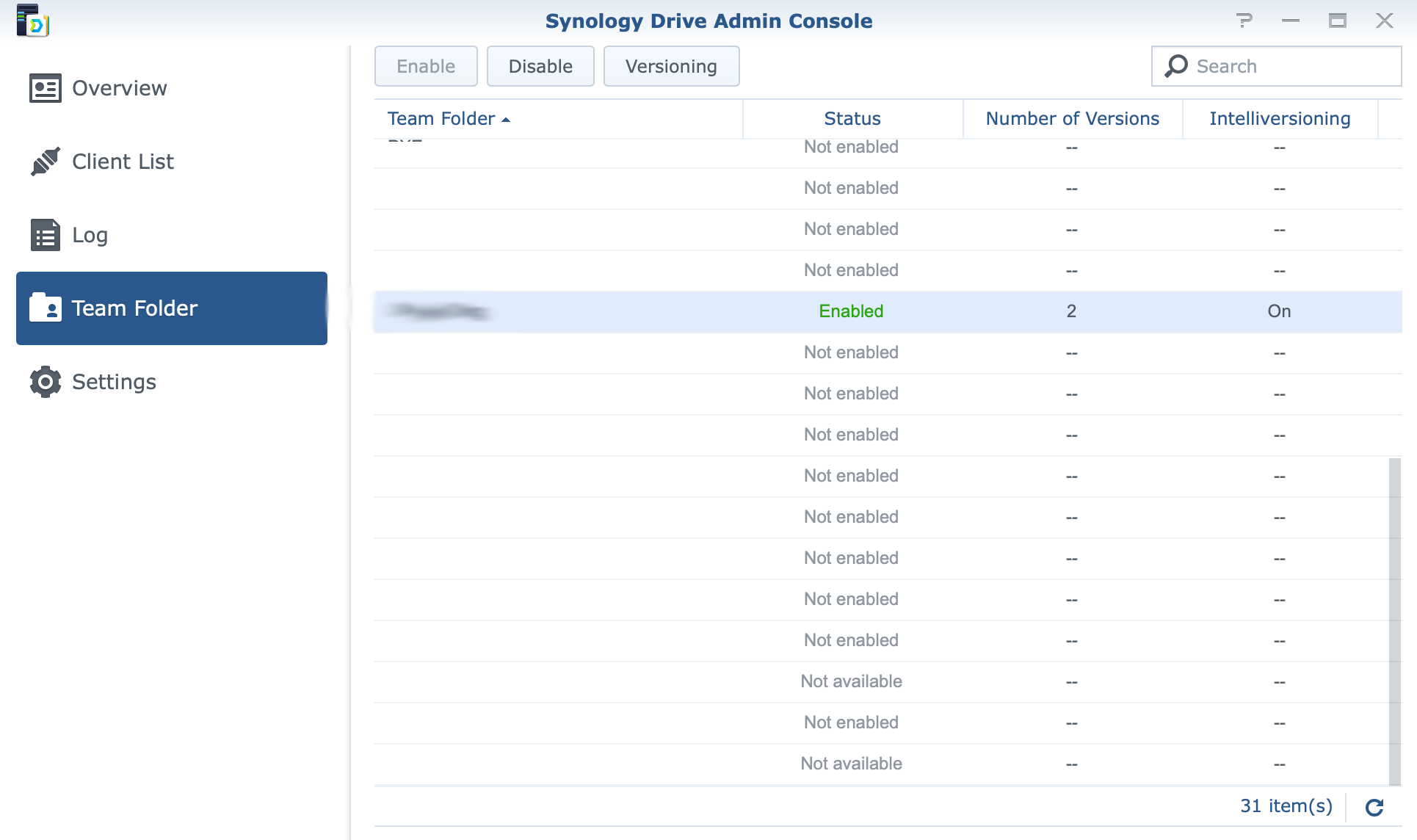
Task: Click the Team Folder sidebar icon
Action: 45,308
